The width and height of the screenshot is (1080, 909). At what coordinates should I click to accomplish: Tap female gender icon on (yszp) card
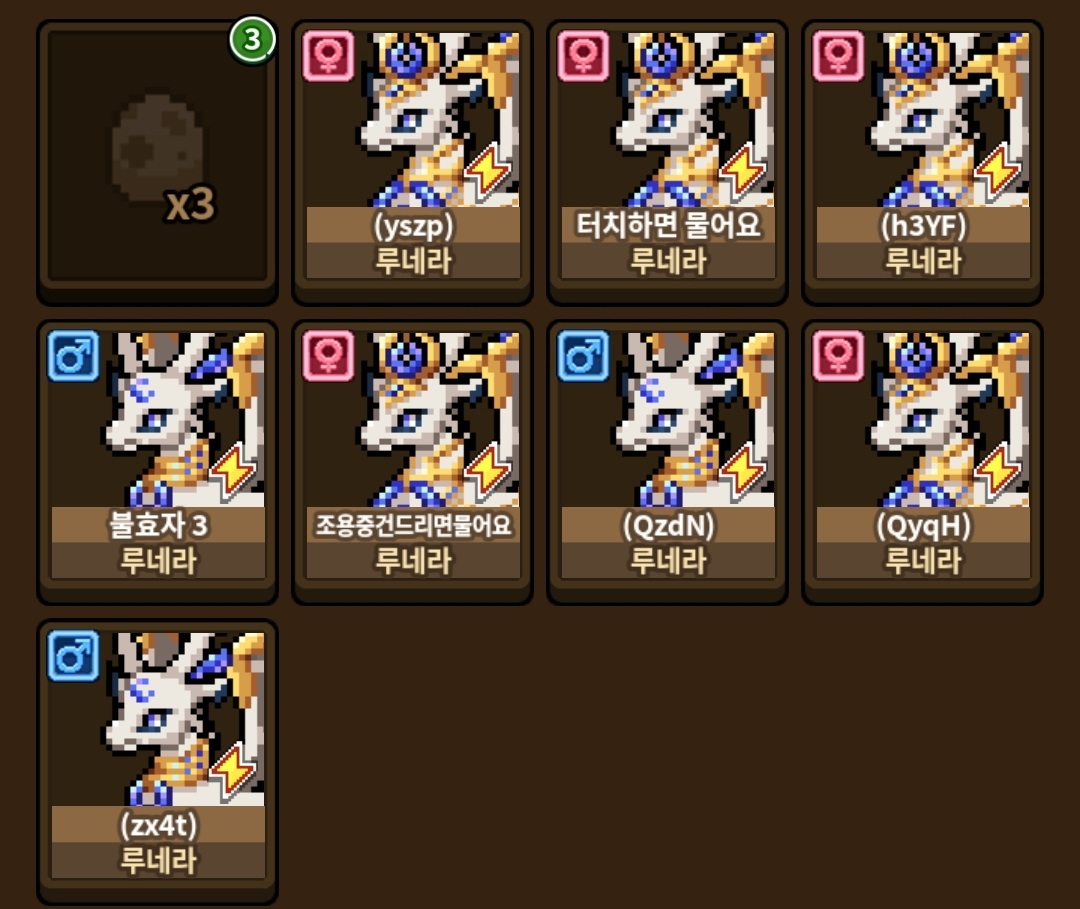[x=329, y=55]
